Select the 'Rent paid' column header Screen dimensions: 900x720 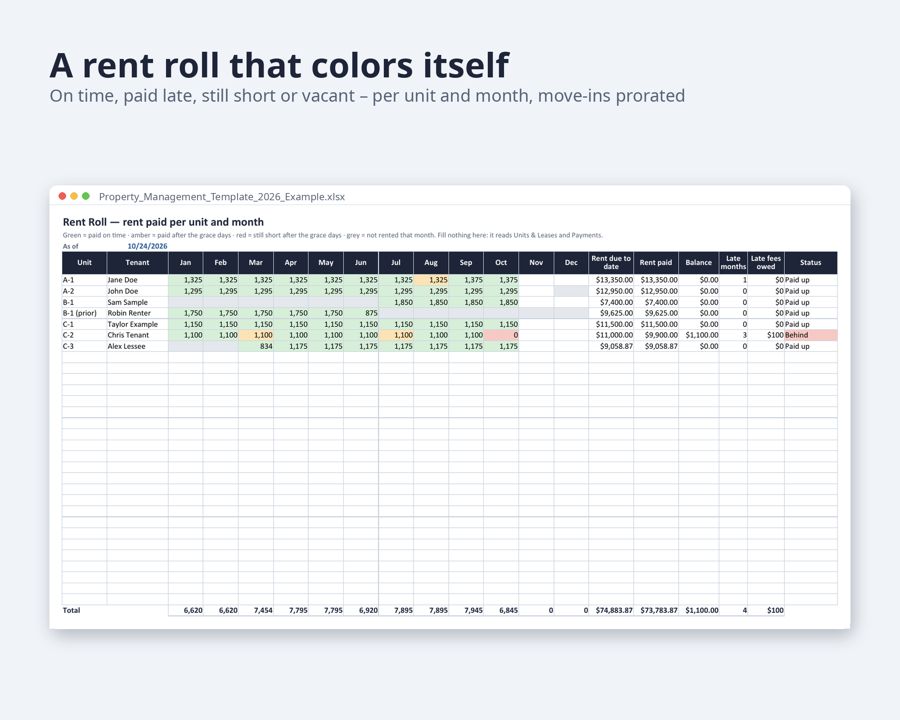(x=655, y=262)
